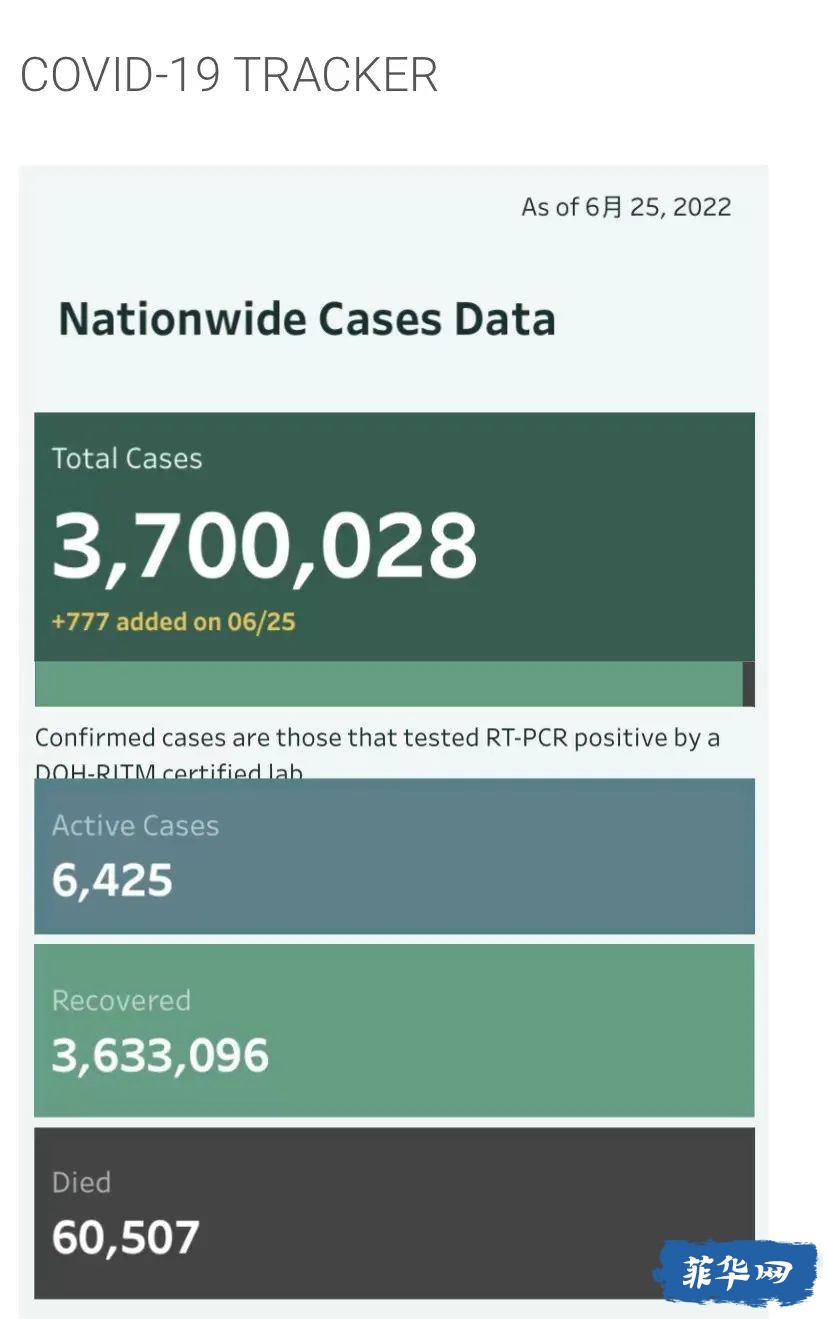Image resolution: width=828 pixels, height=1319 pixels.
Task: Click the 6,425 active cases number
Action: (112, 881)
